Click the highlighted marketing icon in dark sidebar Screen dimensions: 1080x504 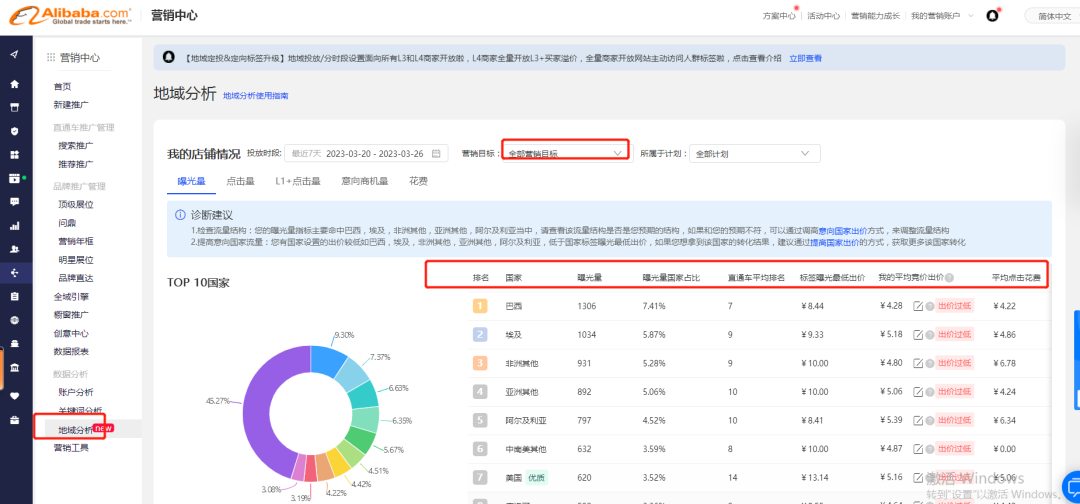pyautogui.click(x=14, y=273)
